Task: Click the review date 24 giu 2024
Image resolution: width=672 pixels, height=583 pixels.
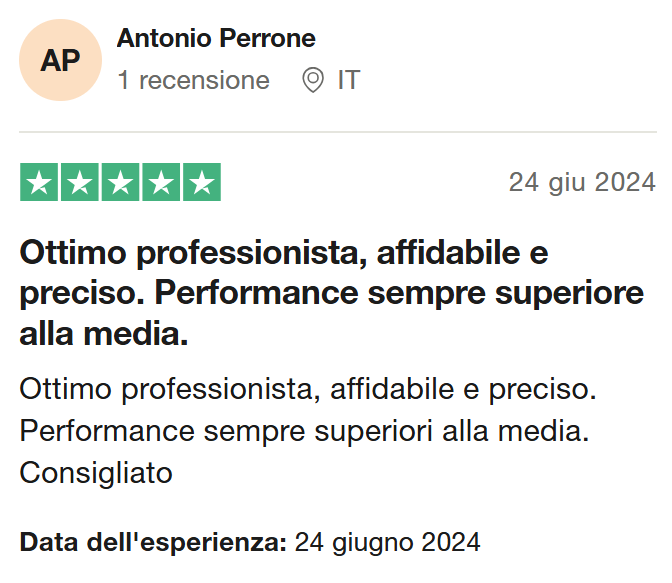Action: coord(582,182)
